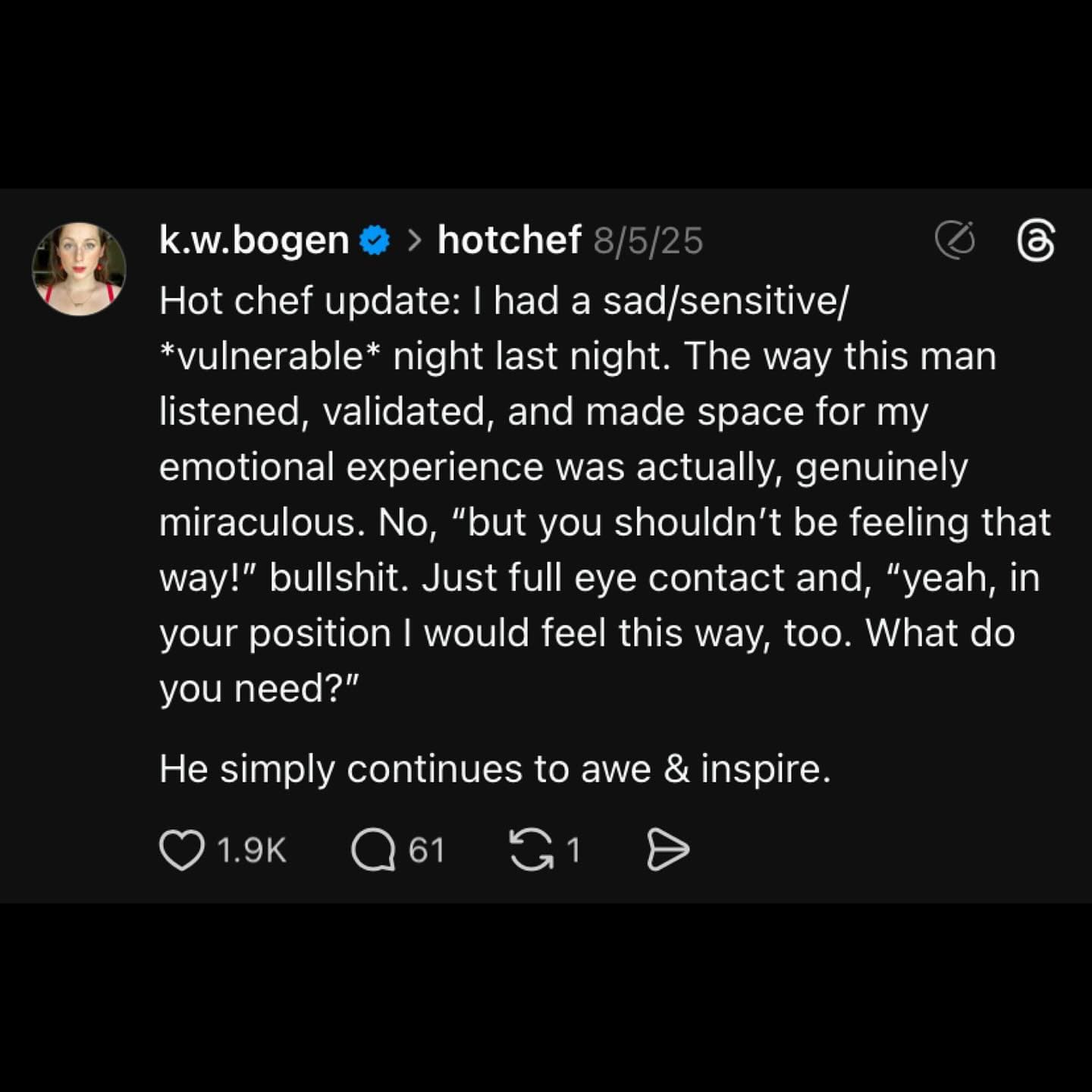The image size is (1092, 1092).
Task: Click the blue verified badge
Action: 374,240
